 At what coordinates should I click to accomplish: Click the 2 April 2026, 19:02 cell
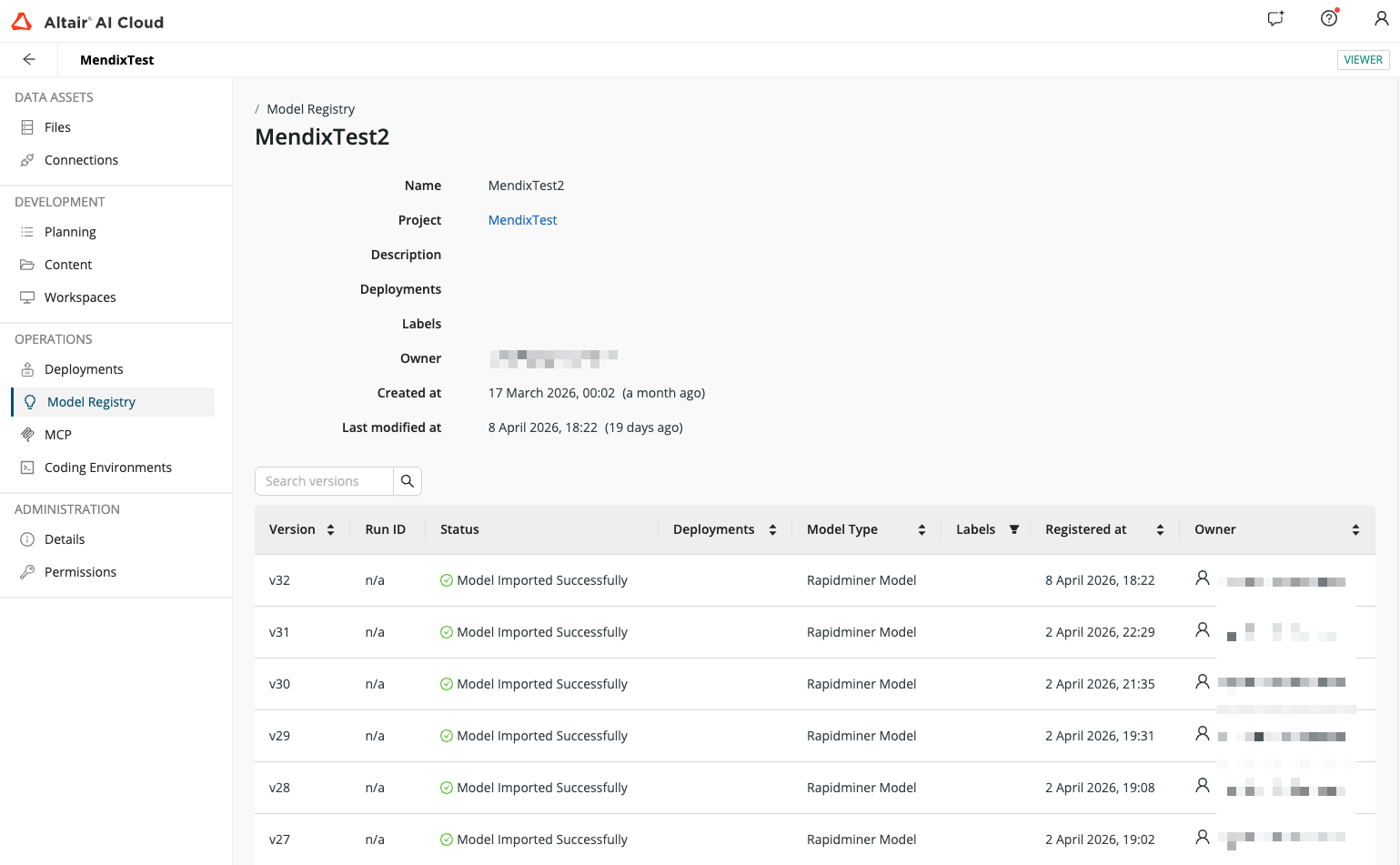point(1100,840)
